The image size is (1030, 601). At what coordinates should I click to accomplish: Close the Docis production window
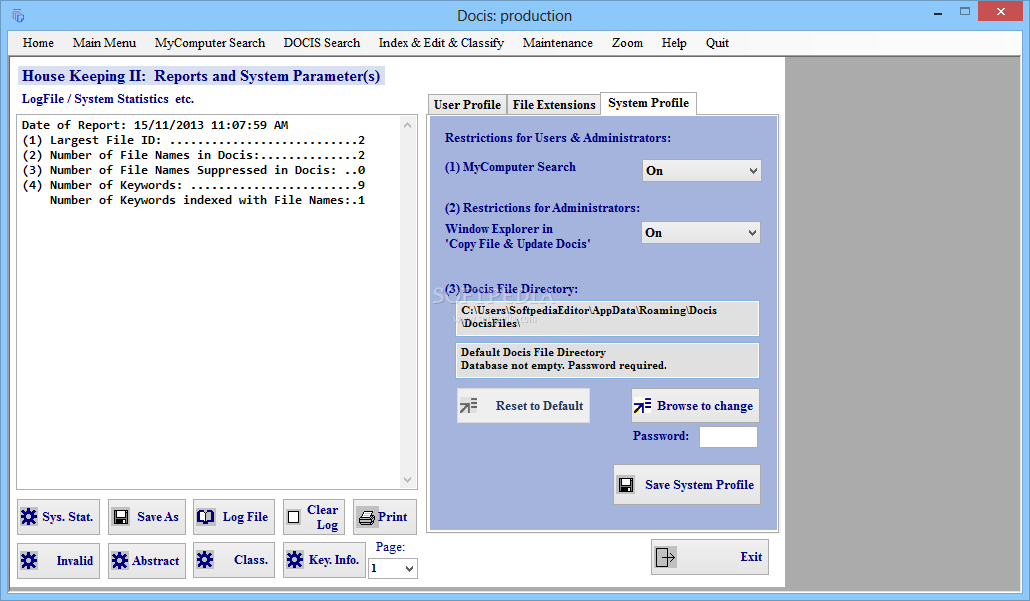[x=1000, y=11]
